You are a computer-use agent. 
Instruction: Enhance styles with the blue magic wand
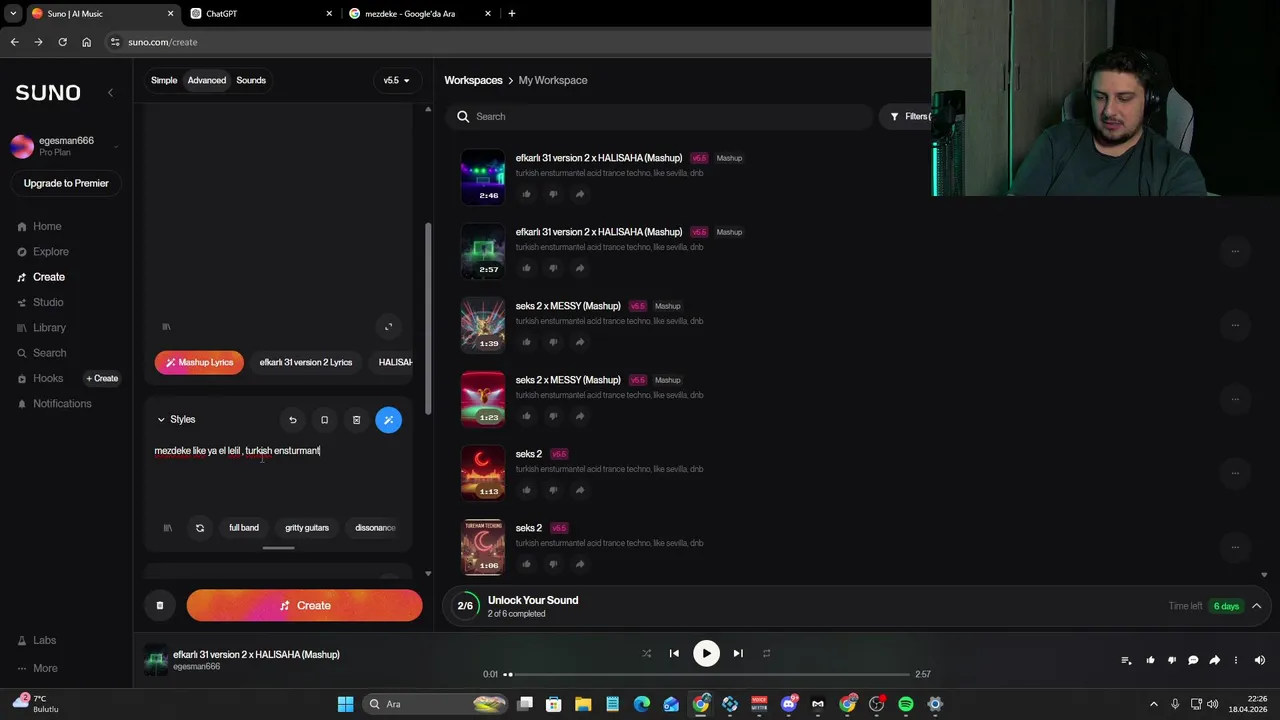point(389,420)
